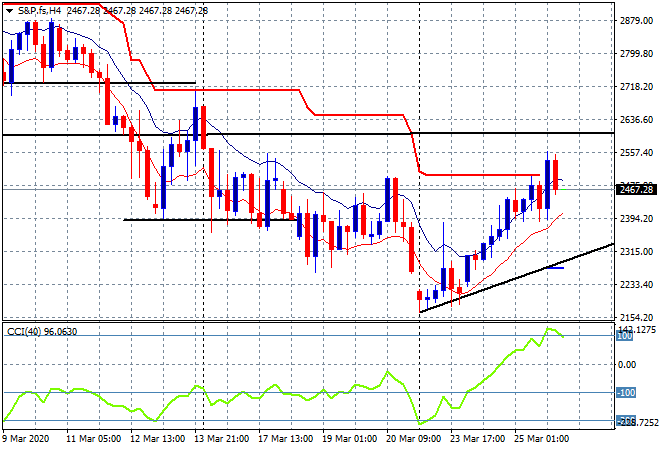Click the 2718.20 price axis label
Image resolution: width=660 pixels, height=450 pixels.
(x=636, y=87)
